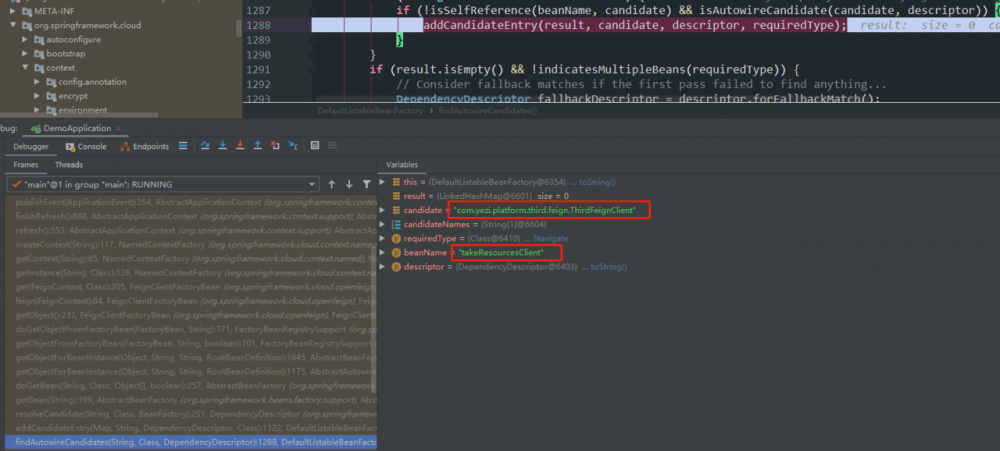
Task: Select next frame with down arrow
Action: (349, 184)
